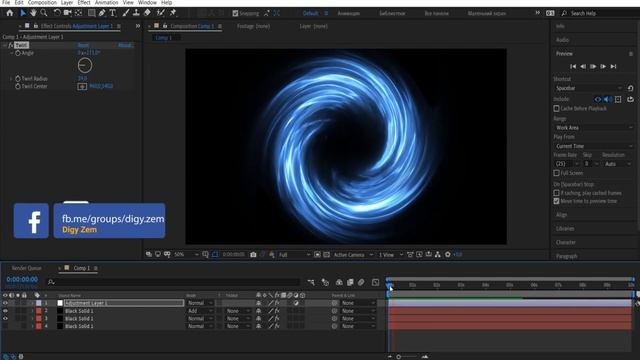Image resolution: width=640 pixels, height=360 pixels.
Task: Hide the Adjustment Layer 1 eye icon
Action: [x=5, y=303]
